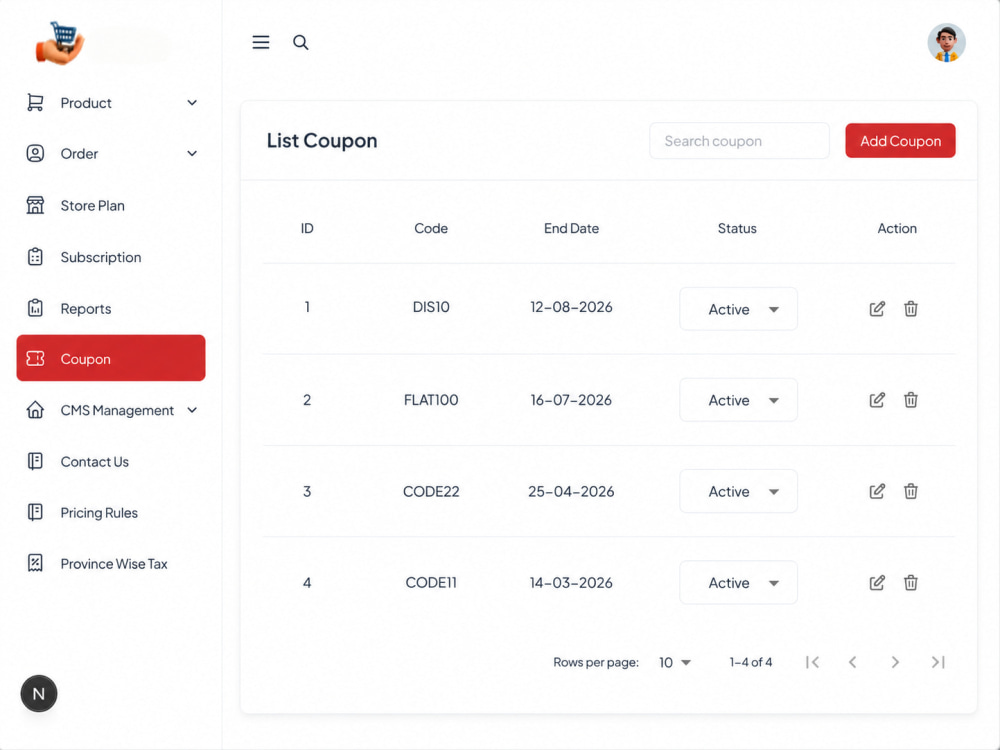
Task: Edit coupon CODE11 with pencil icon
Action: pos(877,582)
